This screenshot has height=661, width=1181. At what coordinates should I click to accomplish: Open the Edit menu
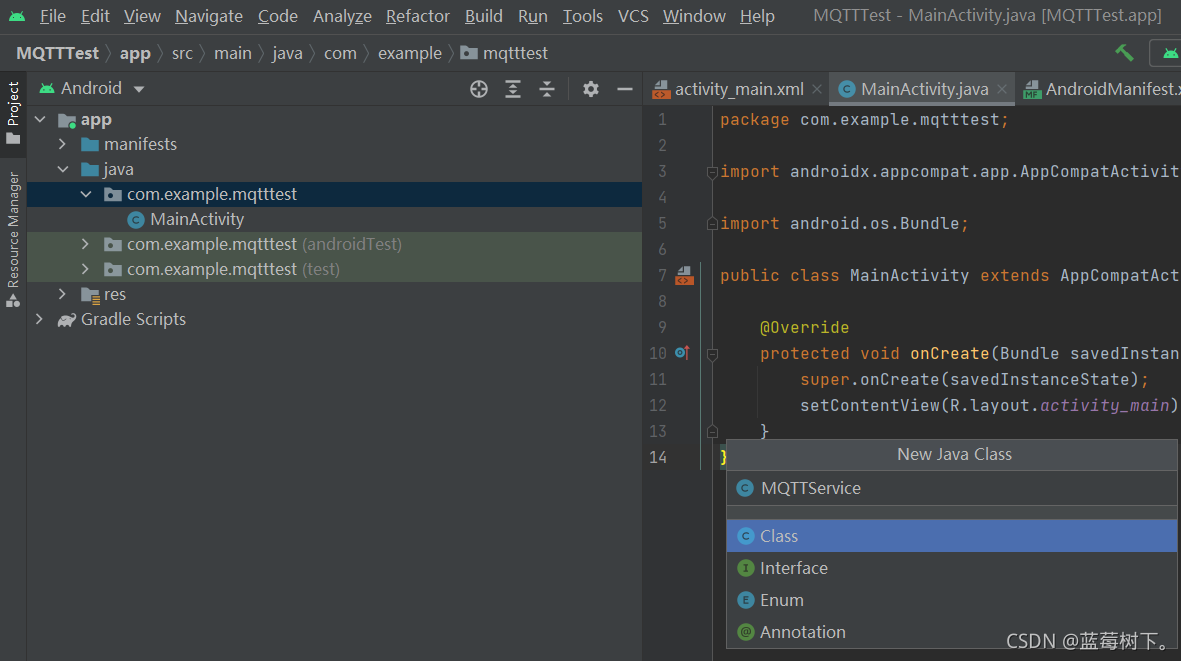[95, 16]
